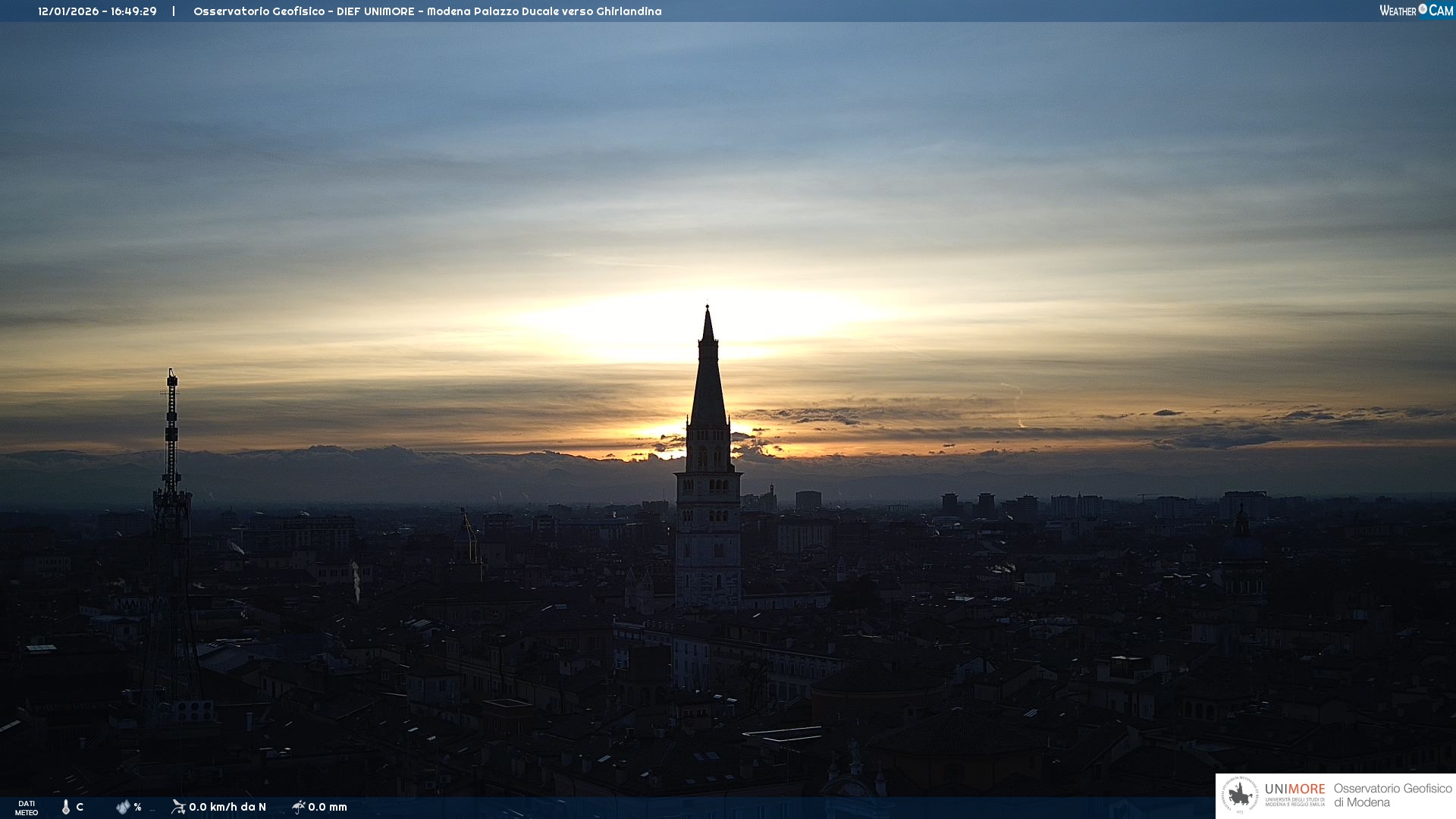Click the wind anemometer icon

coord(178,806)
